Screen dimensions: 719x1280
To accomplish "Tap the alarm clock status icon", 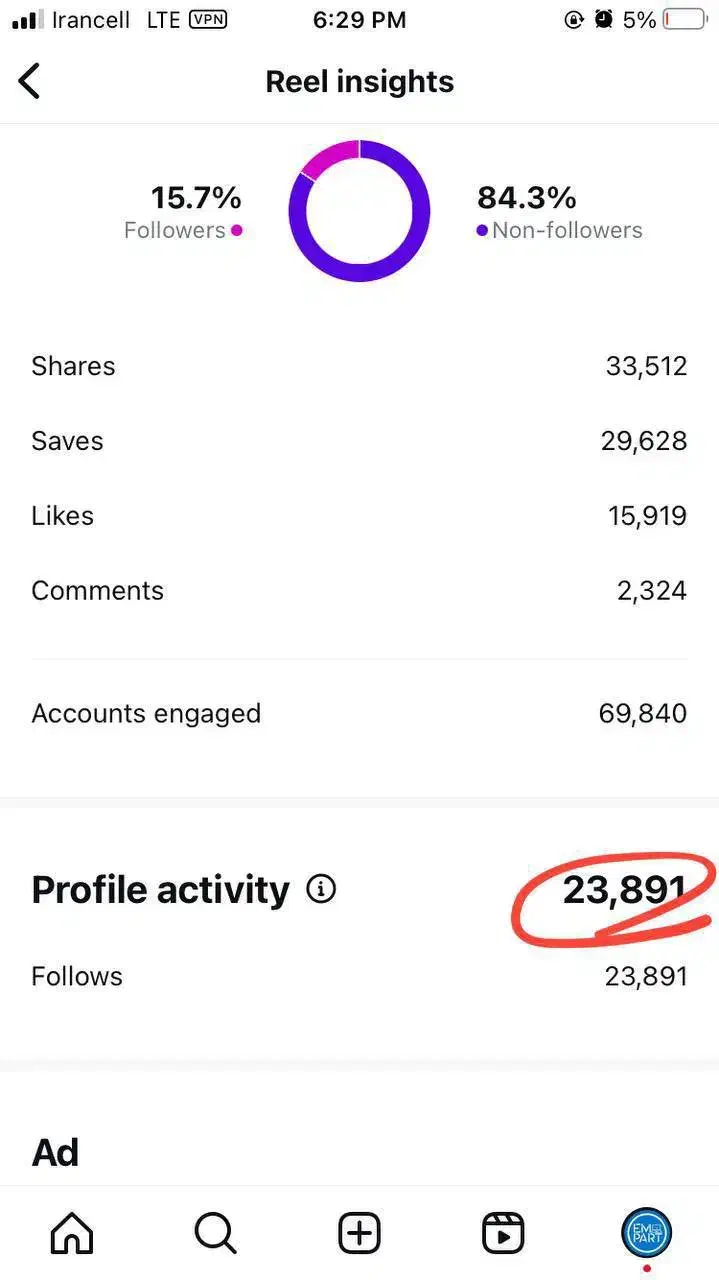I will click(603, 20).
